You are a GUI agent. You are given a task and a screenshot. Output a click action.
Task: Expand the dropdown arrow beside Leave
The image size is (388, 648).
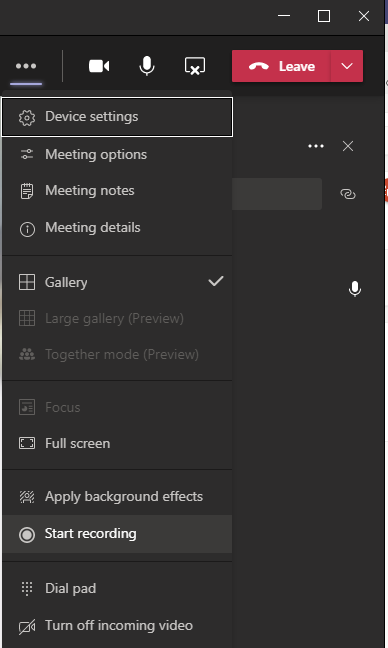click(x=347, y=66)
